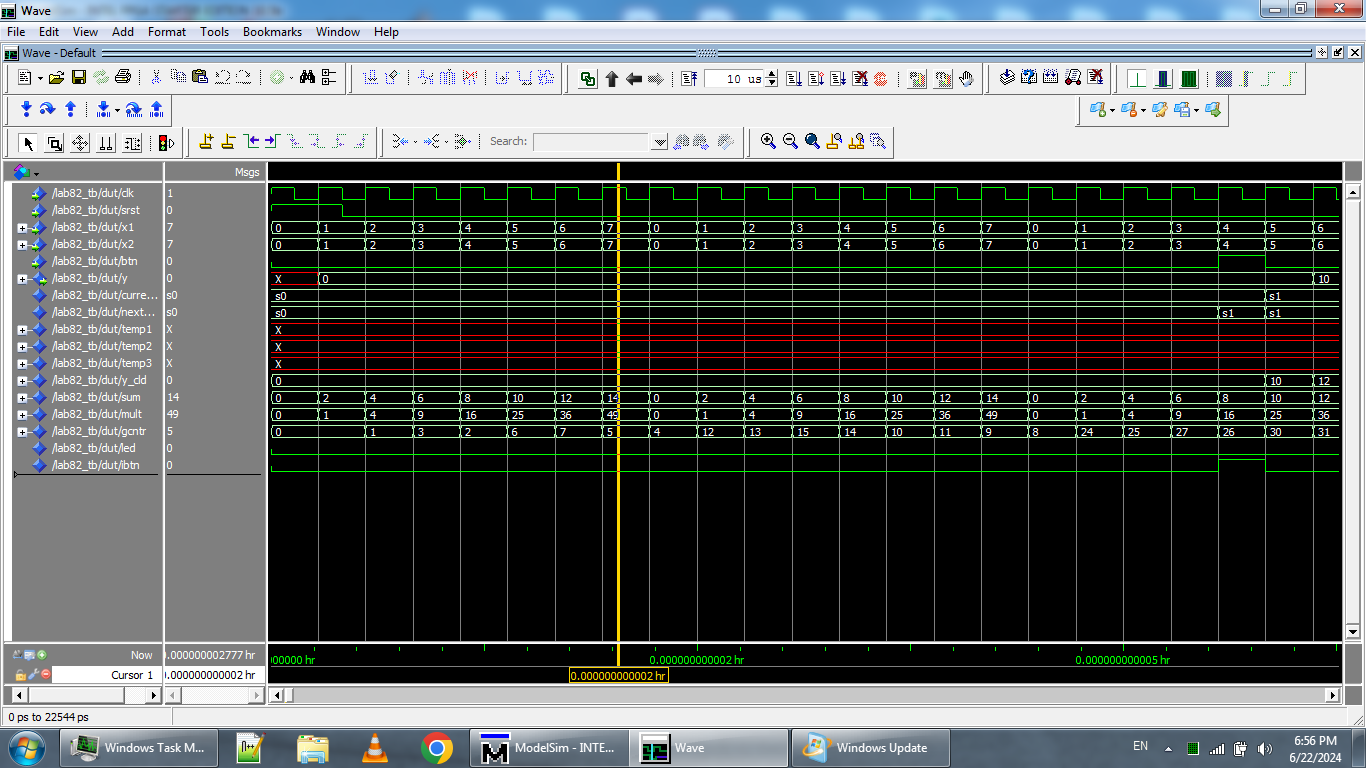Expand the /lab82_tb/dut/temp1 signal

[x=22, y=330]
